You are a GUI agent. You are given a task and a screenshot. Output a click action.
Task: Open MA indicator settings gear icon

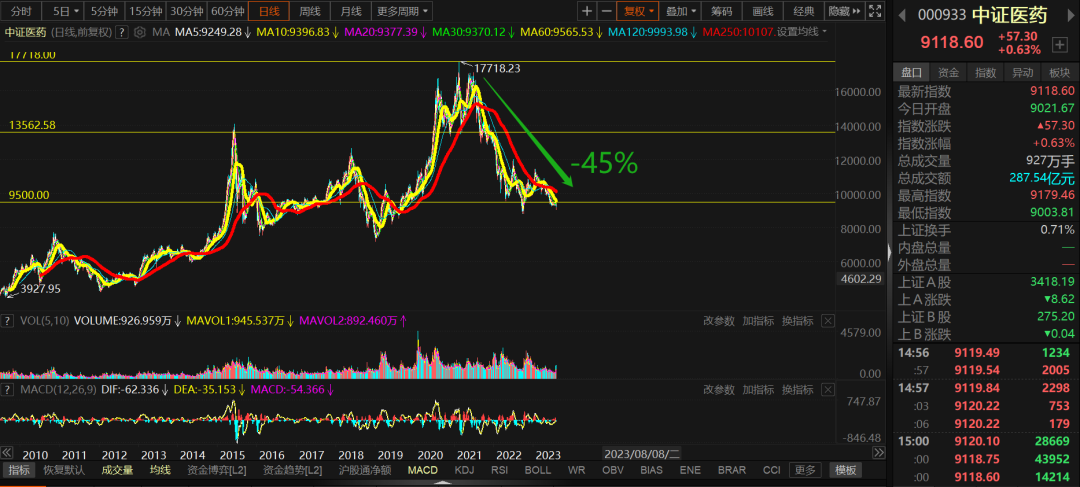coord(140,32)
